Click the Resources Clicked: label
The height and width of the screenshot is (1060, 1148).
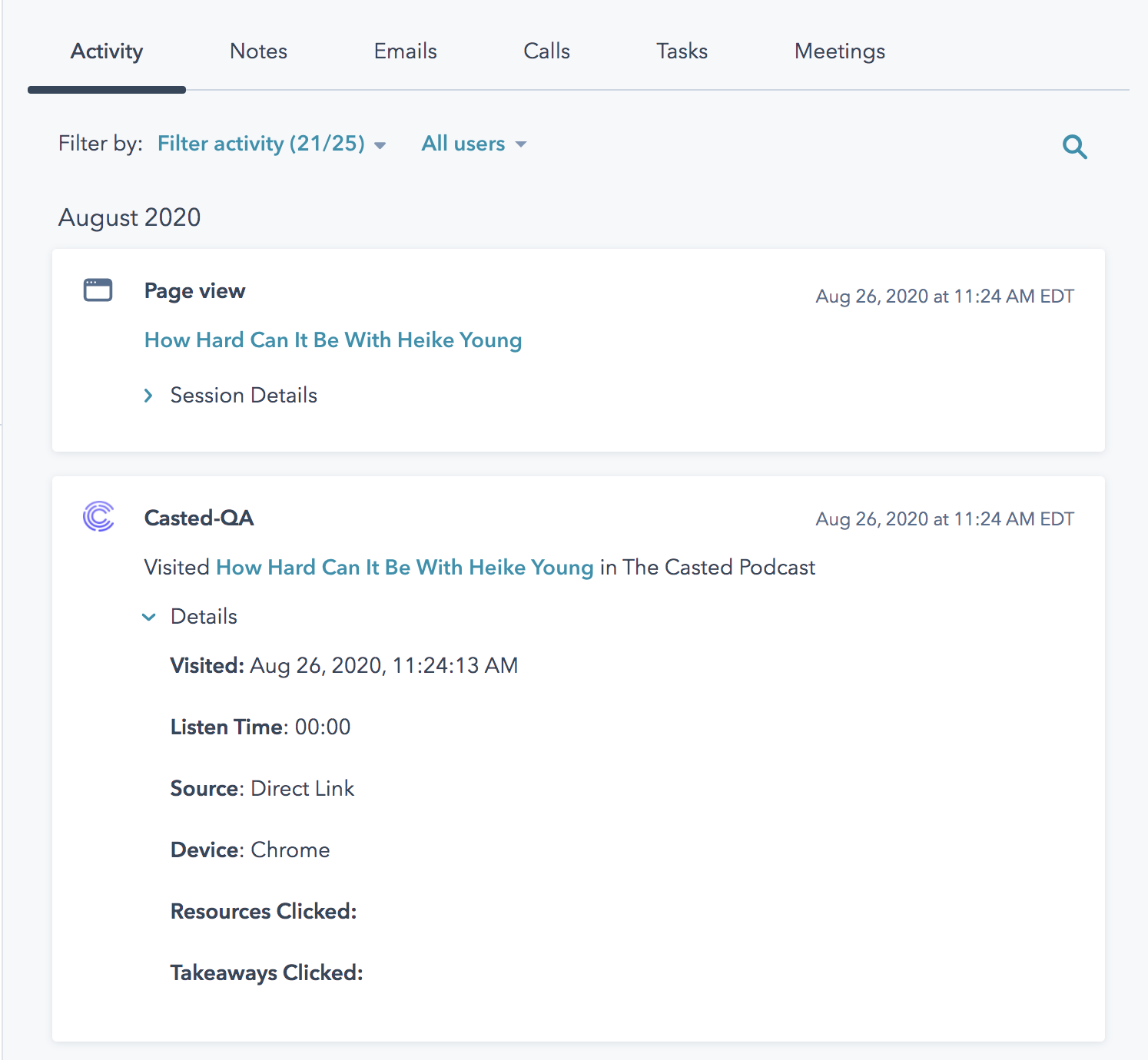point(264,911)
